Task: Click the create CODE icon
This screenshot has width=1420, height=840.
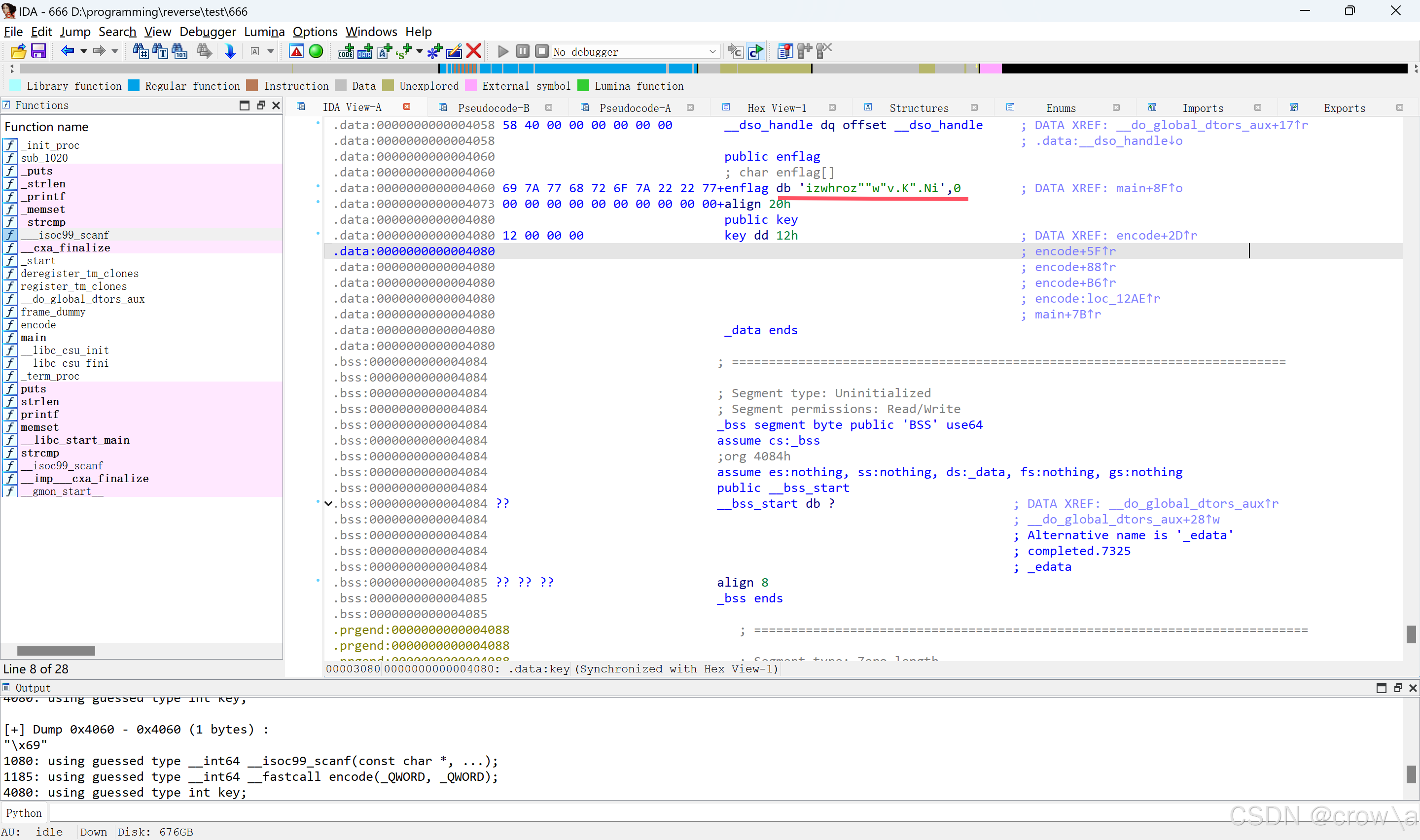Action: (346, 51)
